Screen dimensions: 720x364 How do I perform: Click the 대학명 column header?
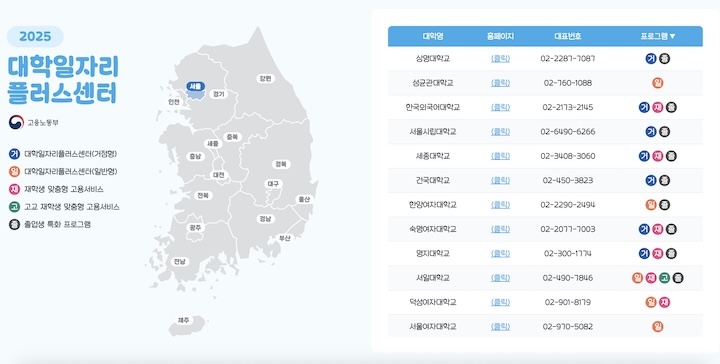pyautogui.click(x=433, y=36)
